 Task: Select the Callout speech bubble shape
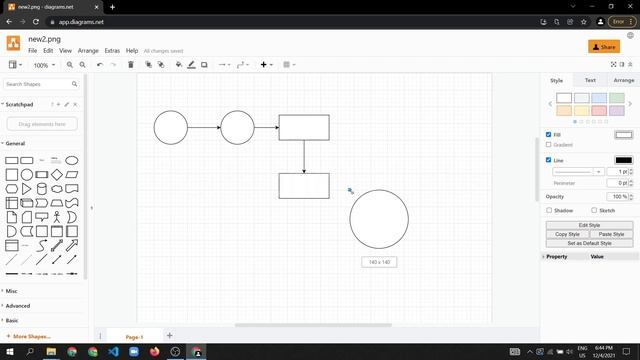42,217
